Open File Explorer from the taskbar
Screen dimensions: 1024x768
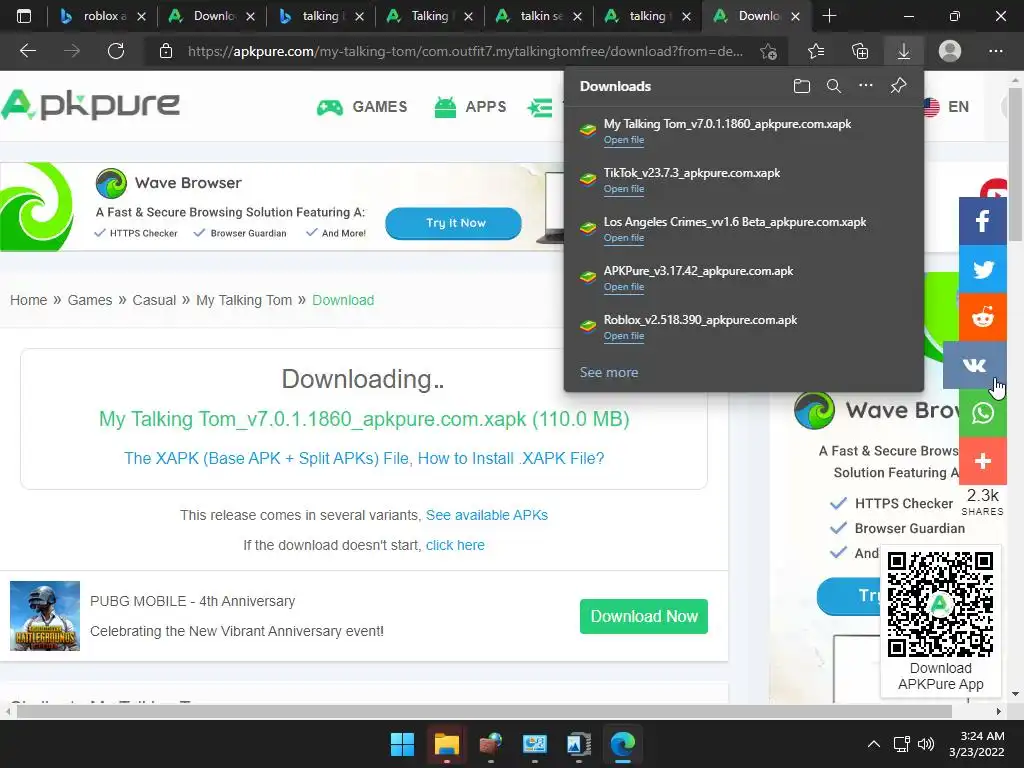447,744
